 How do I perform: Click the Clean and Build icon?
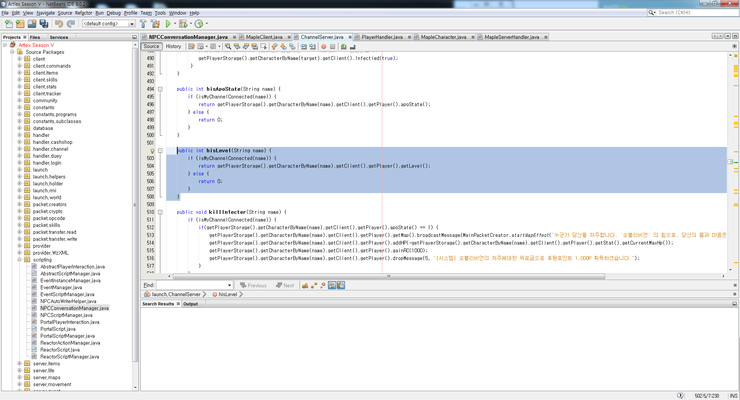[x=155, y=24]
